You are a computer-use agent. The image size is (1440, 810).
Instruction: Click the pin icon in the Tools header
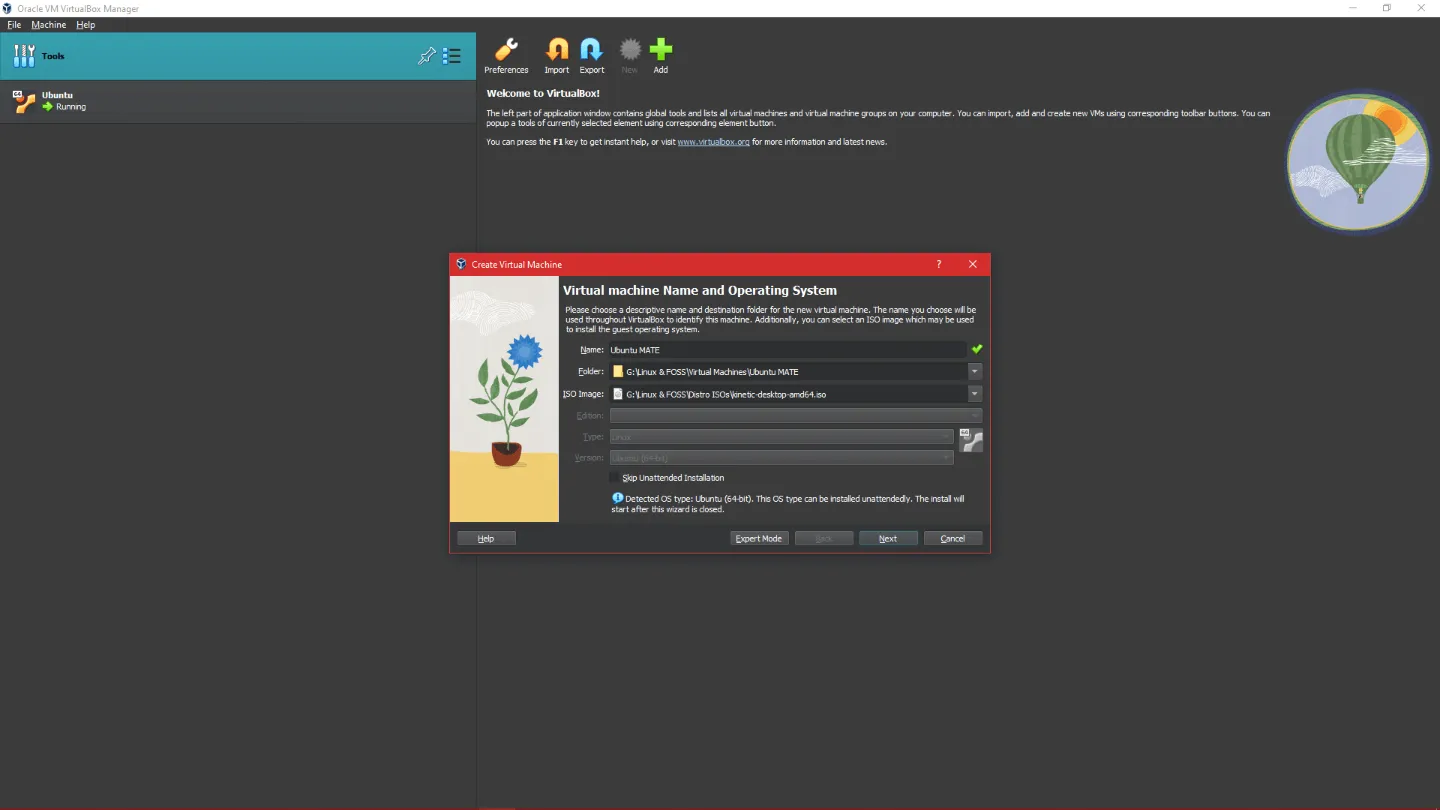tap(427, 56)
